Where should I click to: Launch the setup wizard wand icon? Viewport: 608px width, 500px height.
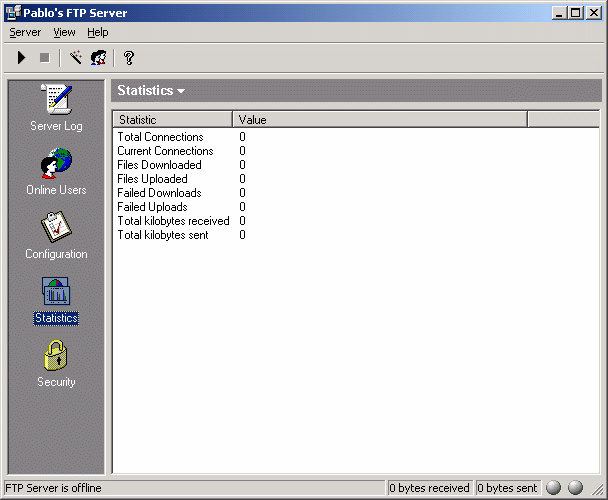75,58
